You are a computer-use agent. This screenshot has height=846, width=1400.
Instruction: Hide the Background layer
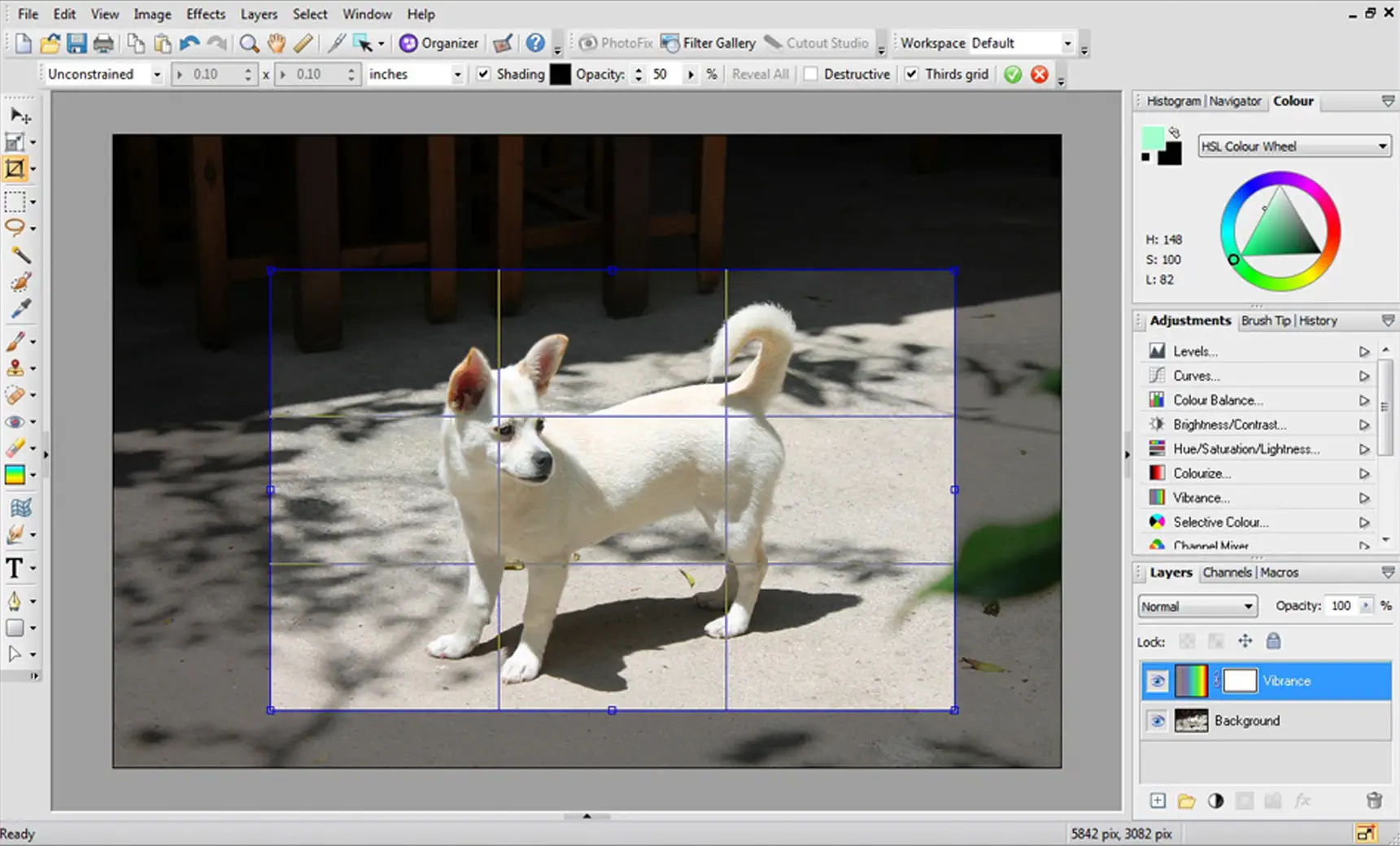1157,721
